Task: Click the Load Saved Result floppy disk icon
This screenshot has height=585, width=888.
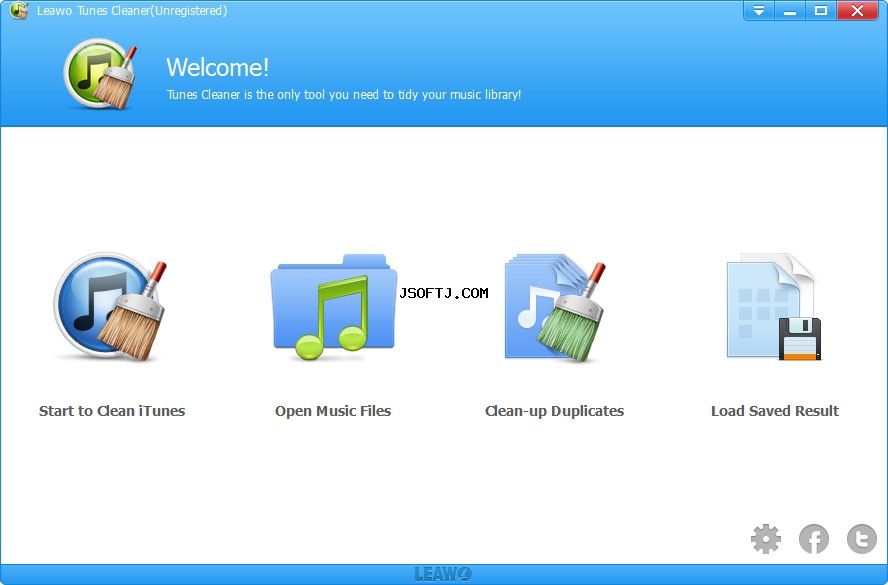Action: 774,306
